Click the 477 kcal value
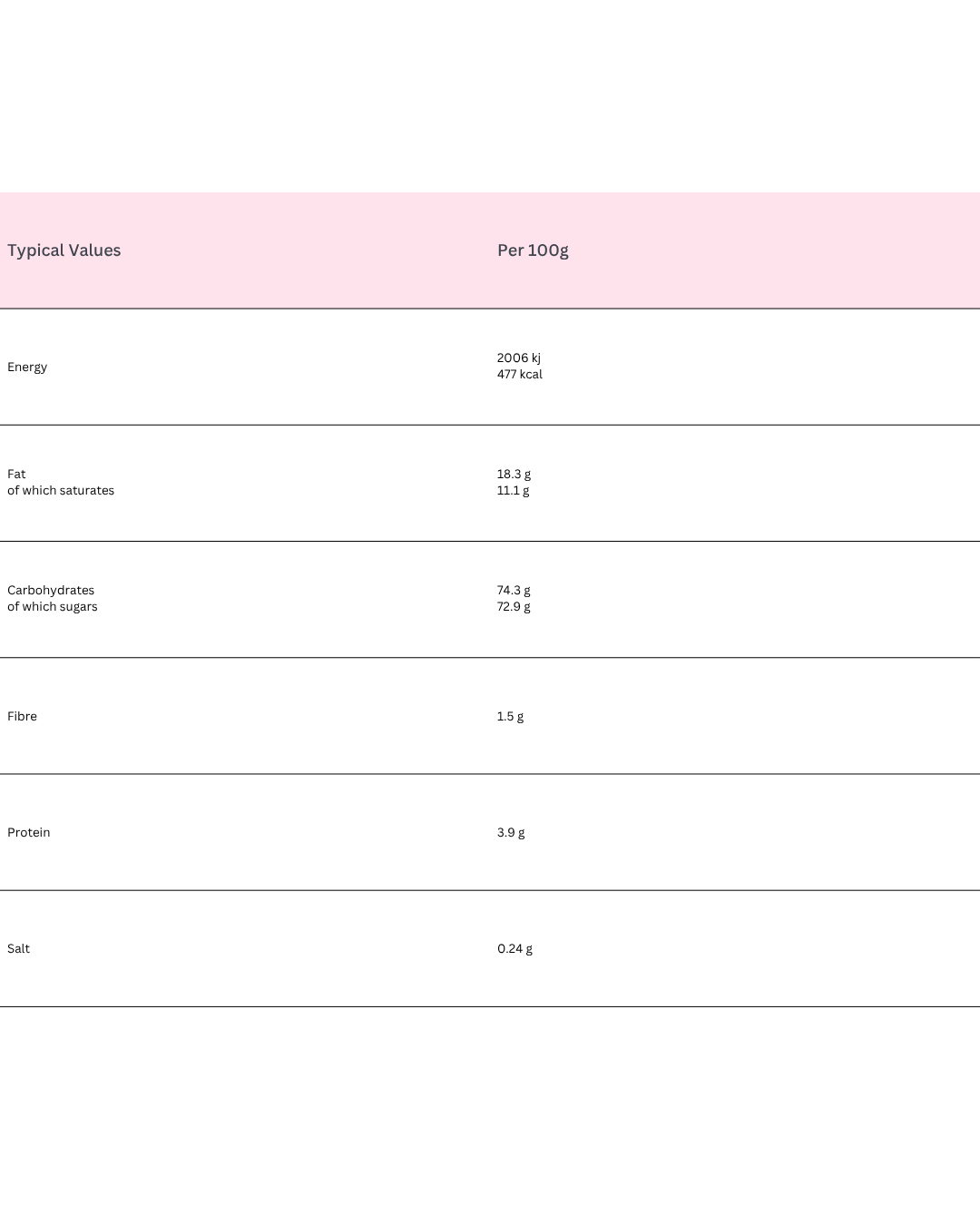 coord(519,374)
